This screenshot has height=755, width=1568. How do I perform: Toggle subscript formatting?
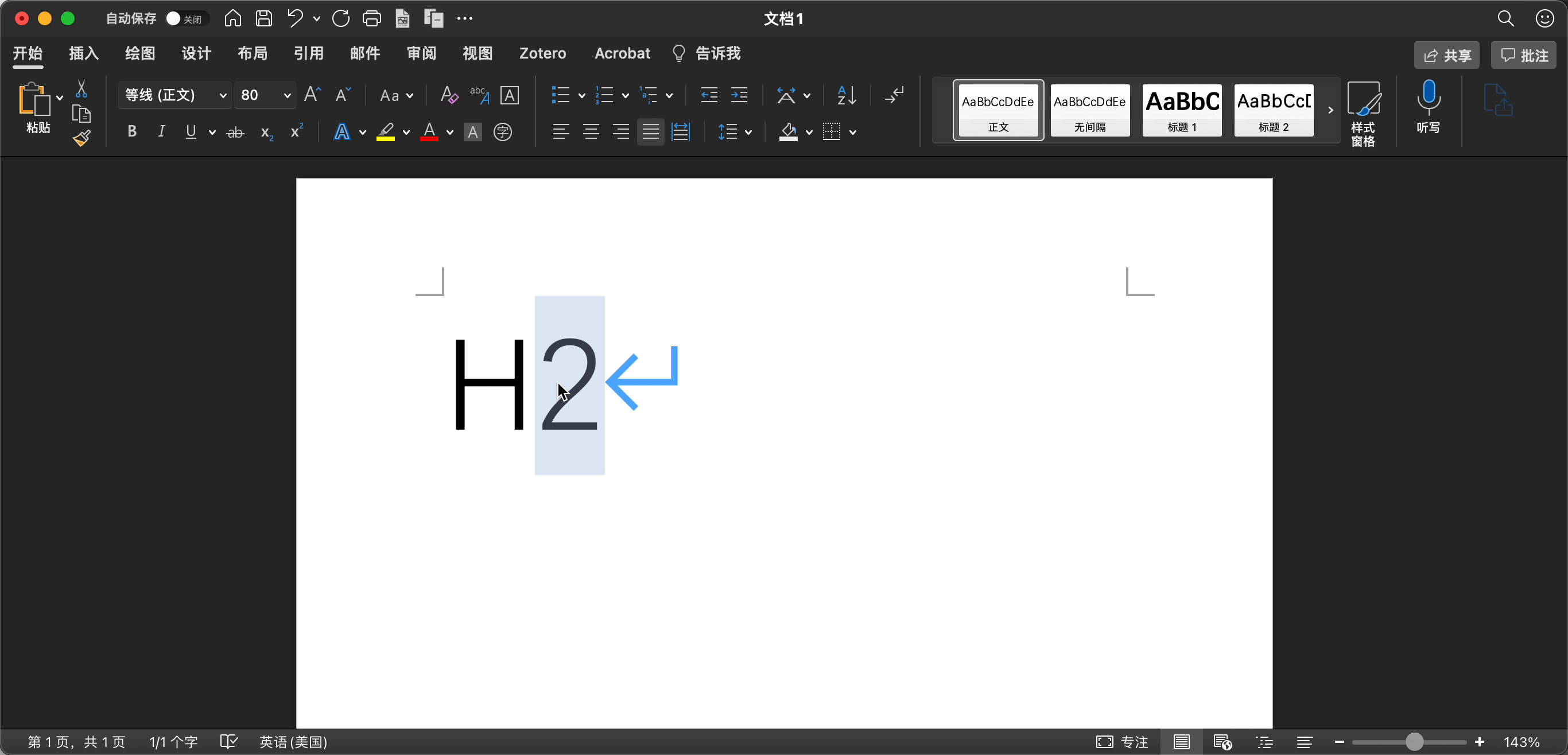[x=267, y=133]
